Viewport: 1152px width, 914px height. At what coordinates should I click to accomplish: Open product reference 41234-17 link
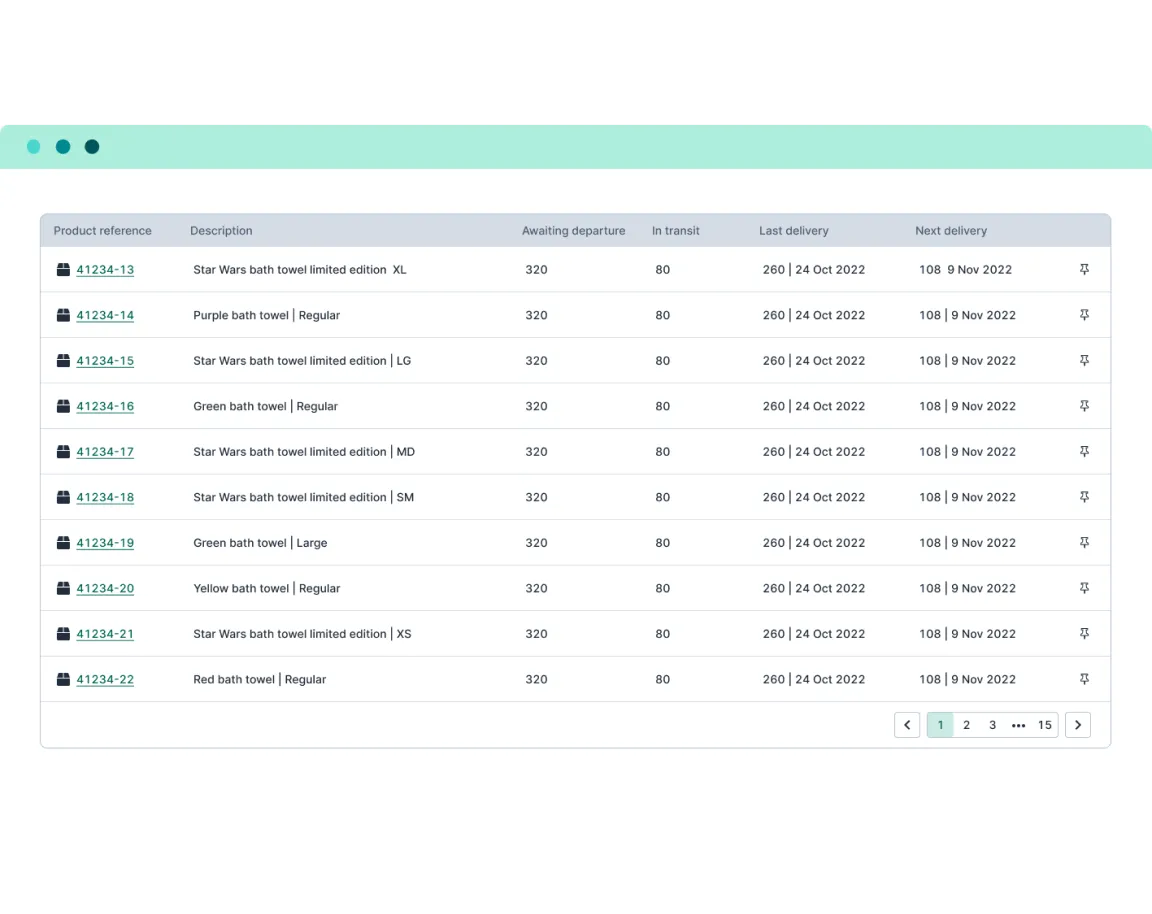[105, 452]
